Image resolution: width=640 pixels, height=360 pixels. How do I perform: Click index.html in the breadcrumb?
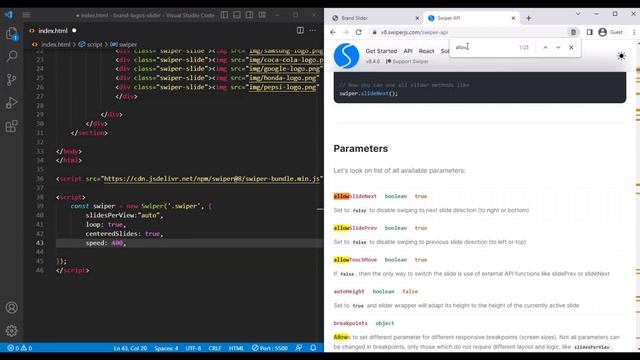pos(56,44)
